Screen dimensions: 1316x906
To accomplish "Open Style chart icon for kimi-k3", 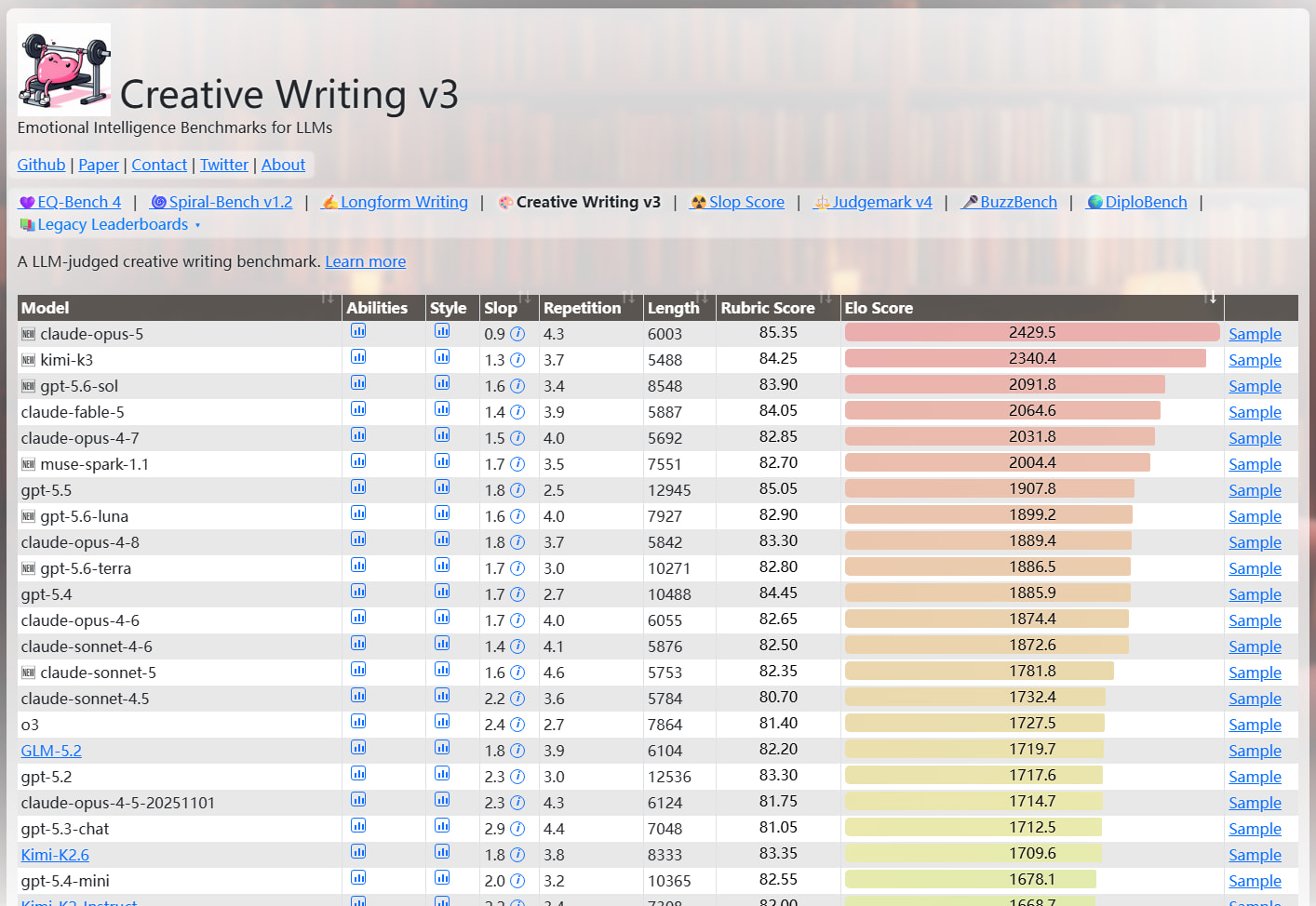I will 442,357.
